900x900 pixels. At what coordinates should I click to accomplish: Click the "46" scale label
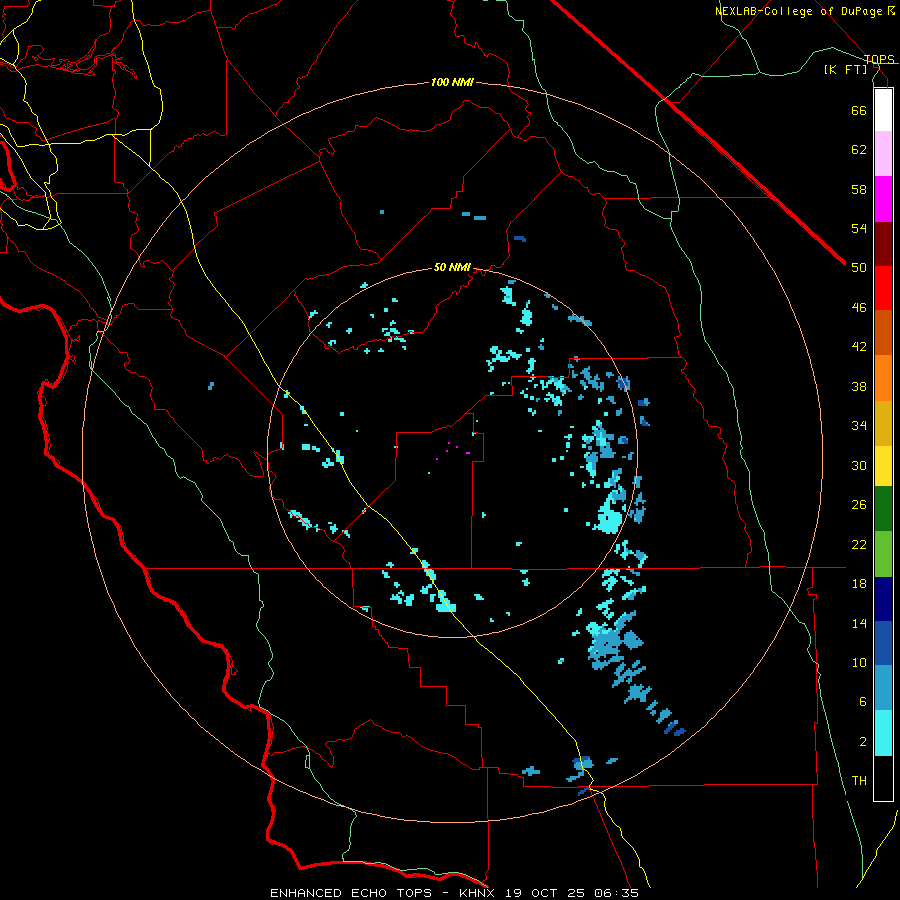(859, 308)
